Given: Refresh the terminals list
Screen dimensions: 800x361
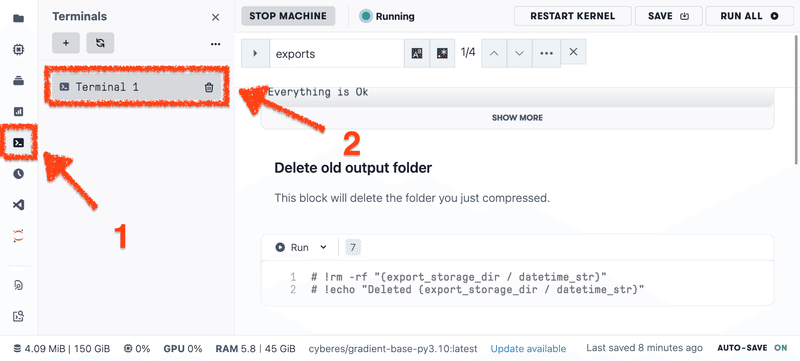Looking at the screenshot, I should coord(100,43).
